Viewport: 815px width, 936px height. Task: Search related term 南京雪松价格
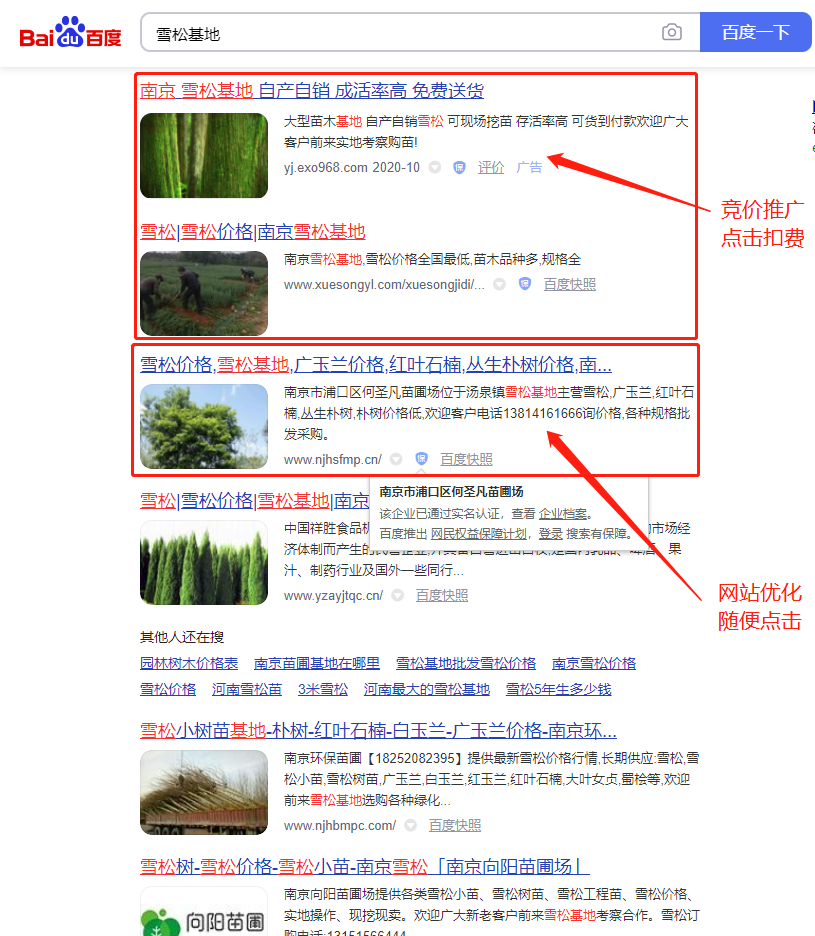pos(593,664)
